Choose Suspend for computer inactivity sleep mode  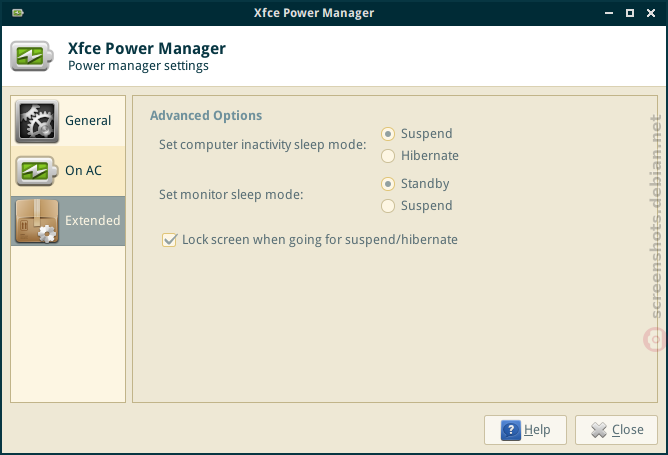pyautogui.click(x=417, y=134)
